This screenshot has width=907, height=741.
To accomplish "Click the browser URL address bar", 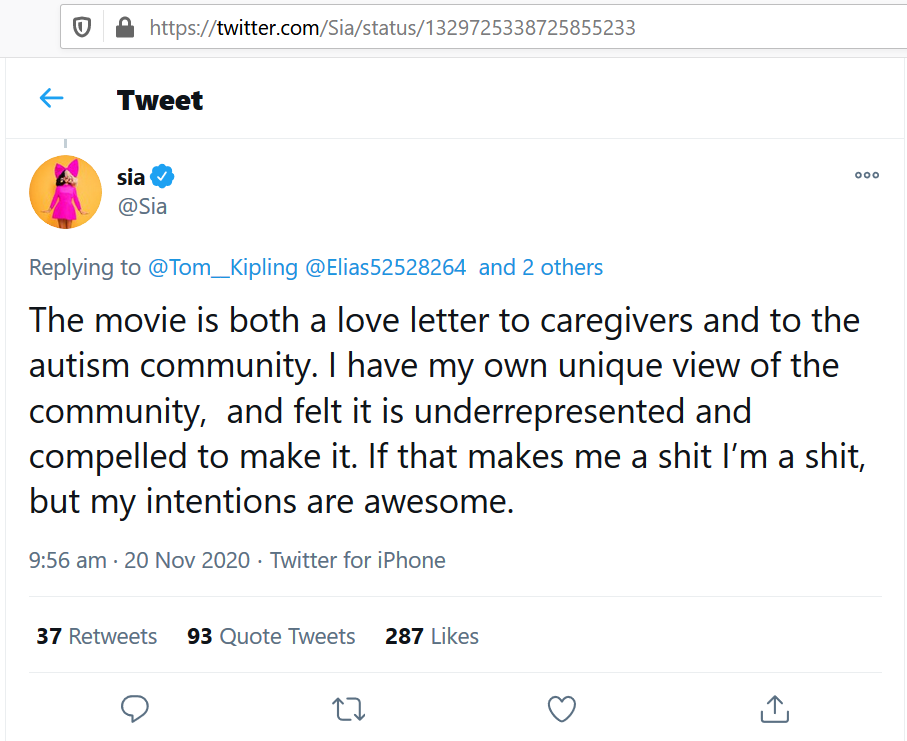I will (x=500, y=28).
